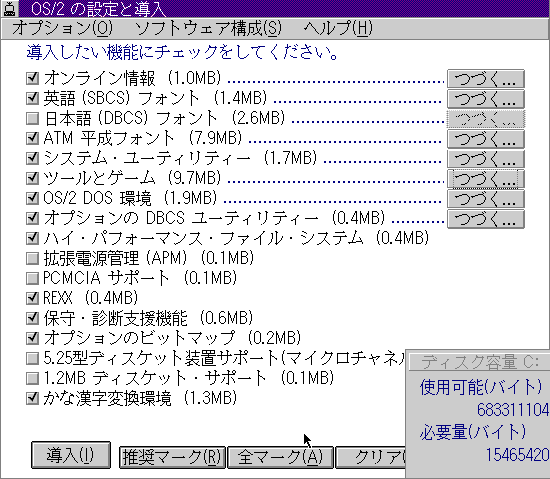Click the 導入(I) install button

click(71, 455)
